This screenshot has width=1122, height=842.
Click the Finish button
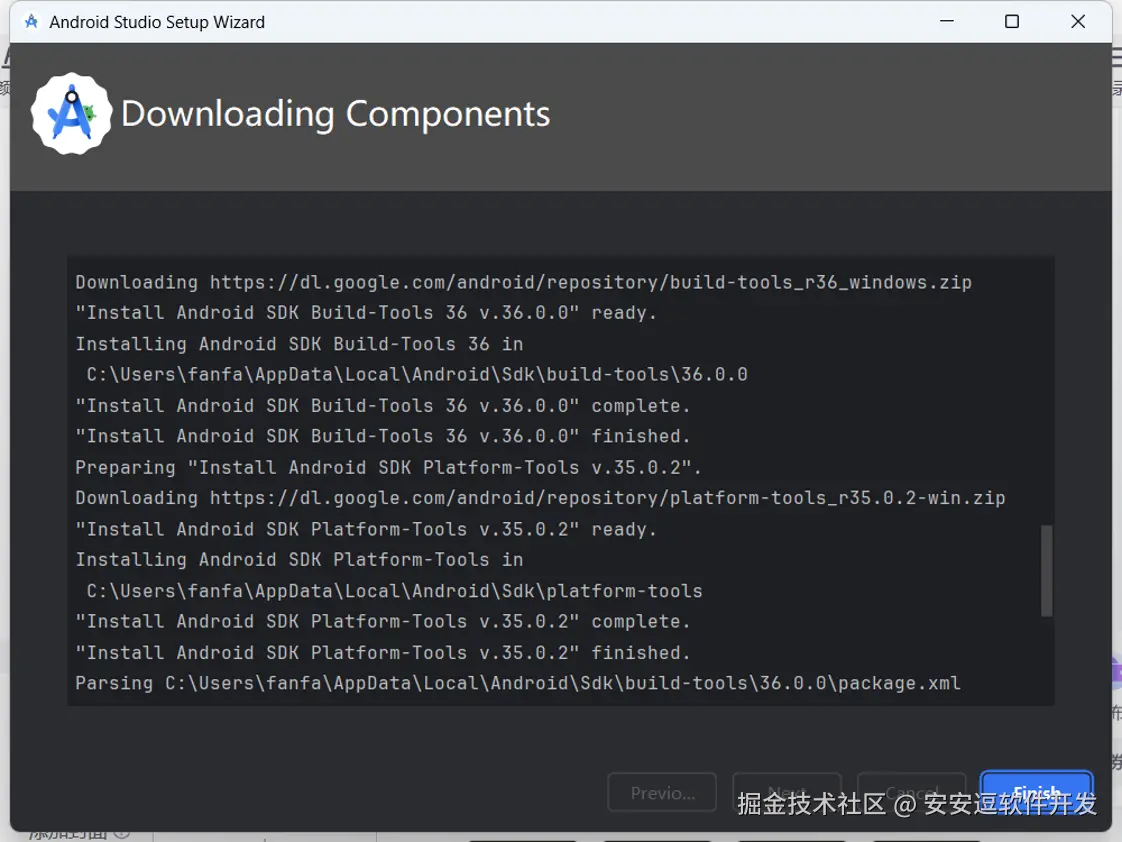(x=1036, y=792)
